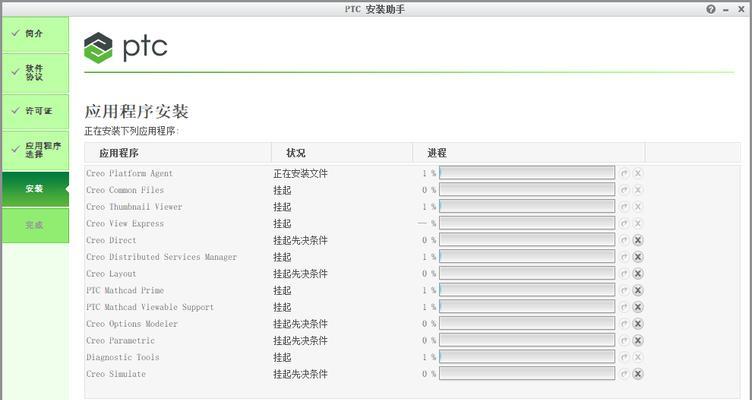752x400 pixels.
Task: Select the Creo Layout row name
Action: pos(111,274)
